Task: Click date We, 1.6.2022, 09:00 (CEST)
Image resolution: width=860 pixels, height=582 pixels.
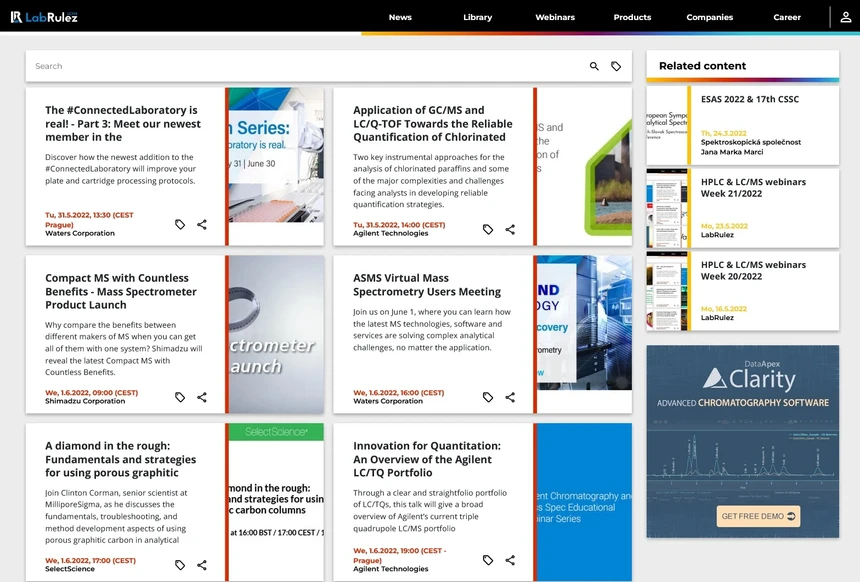Action: coord(92,393)
